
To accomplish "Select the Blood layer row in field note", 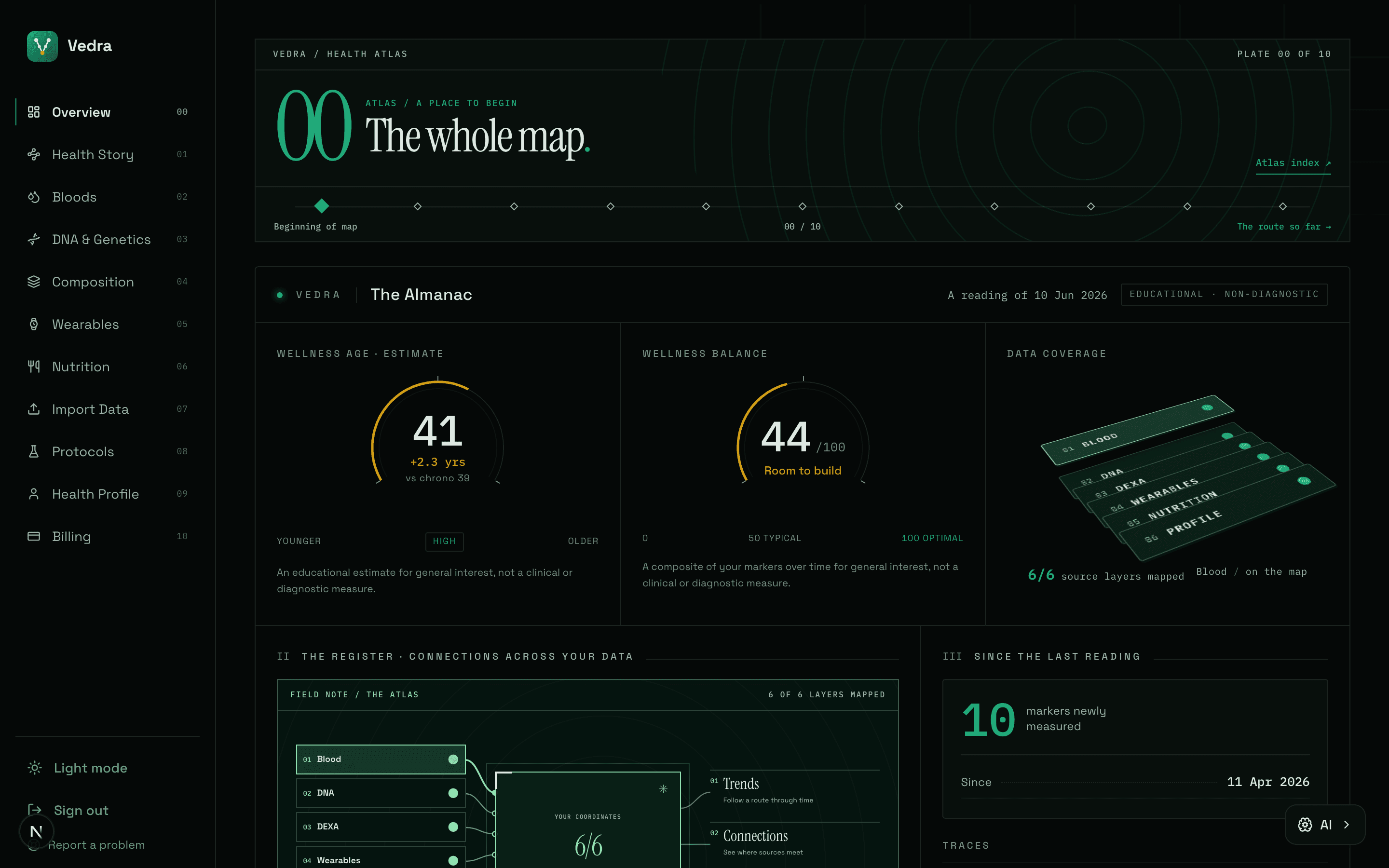I will click(x=381, y=759).
